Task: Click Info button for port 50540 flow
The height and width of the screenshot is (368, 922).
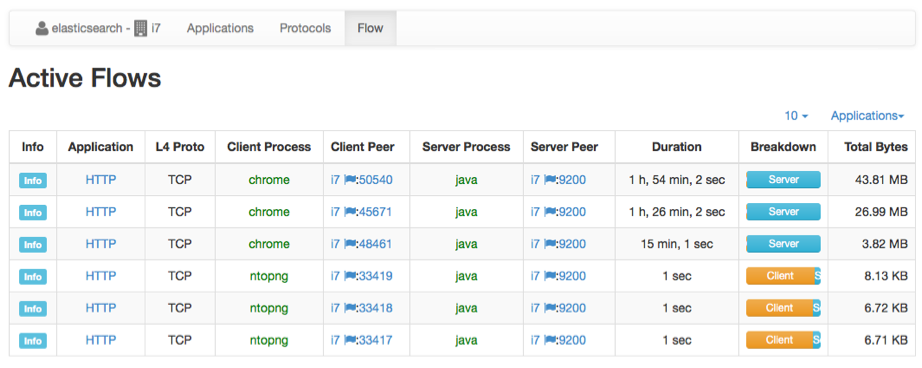Action: [33, 180]
